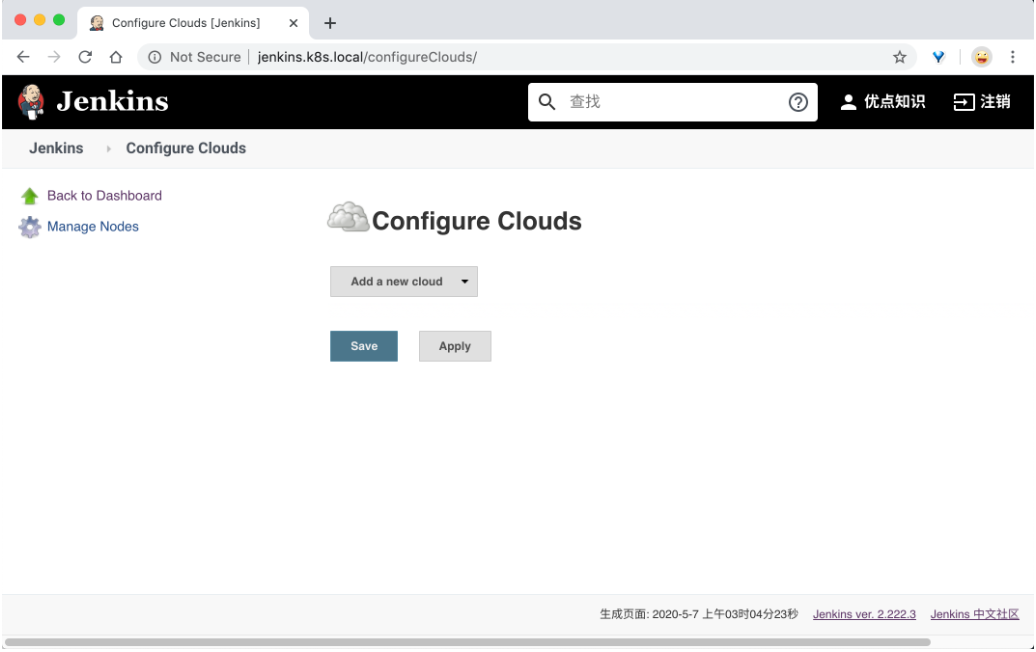Screen dimensions: 1036x652
Task: Open the Back to Dashboard link
Action: [104, 196]
